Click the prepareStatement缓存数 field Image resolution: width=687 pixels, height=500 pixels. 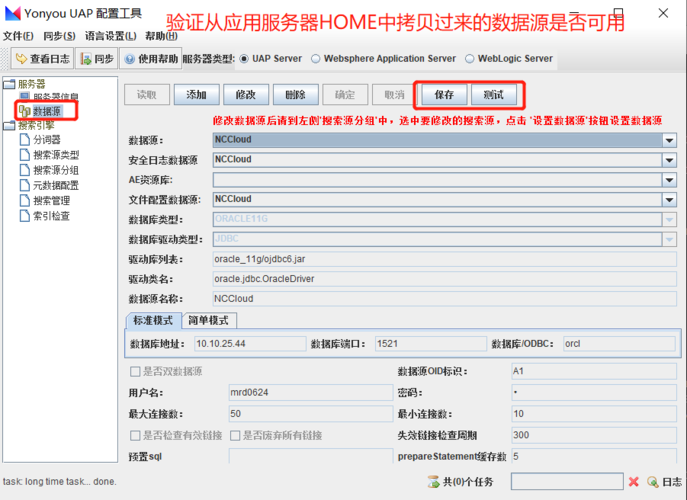[594, 456]
